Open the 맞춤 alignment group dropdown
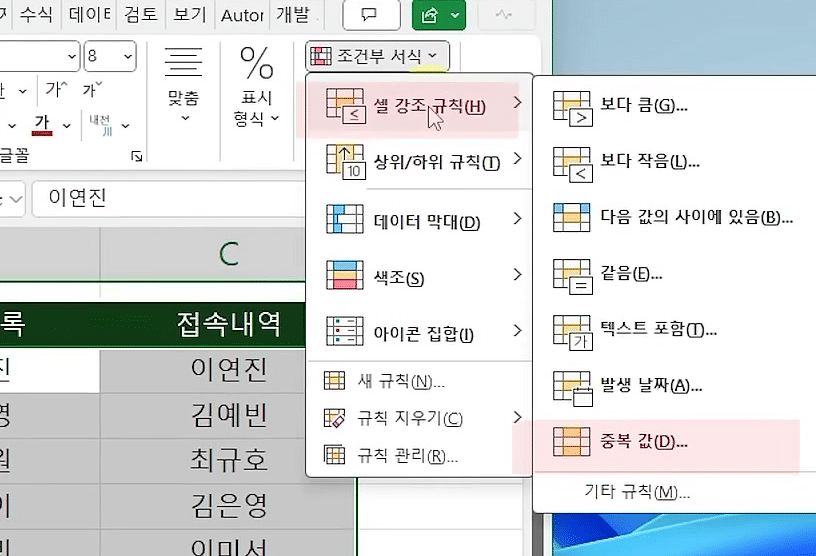 point(183,86)
